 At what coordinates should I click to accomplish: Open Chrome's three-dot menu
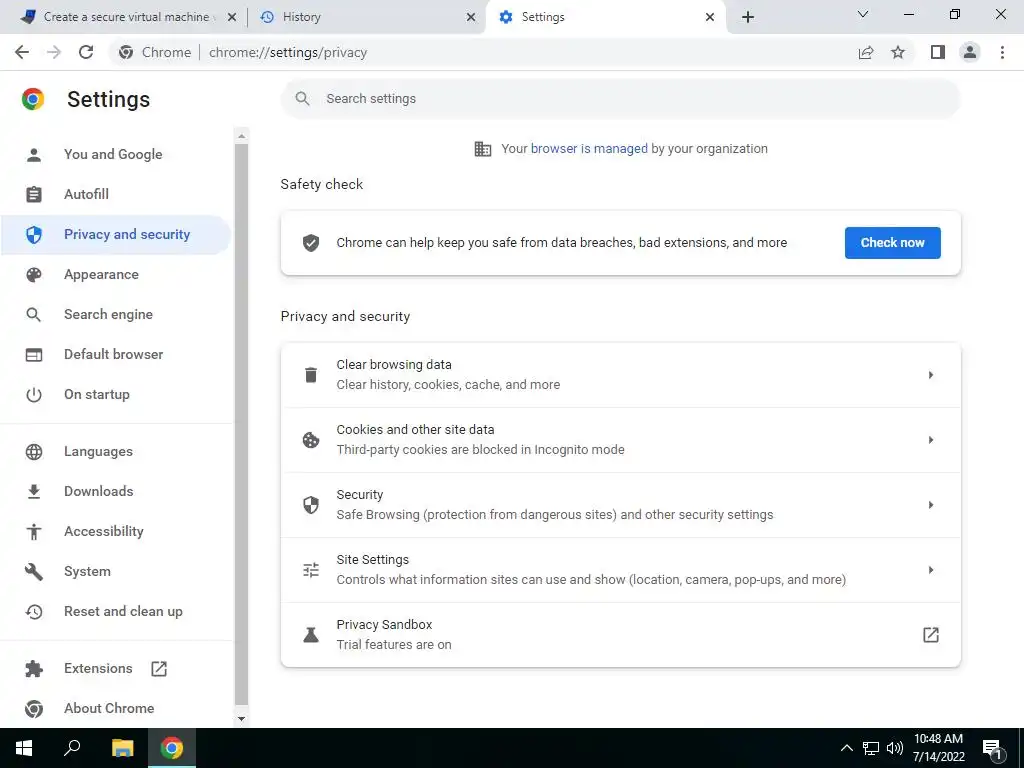[1002, 52]
